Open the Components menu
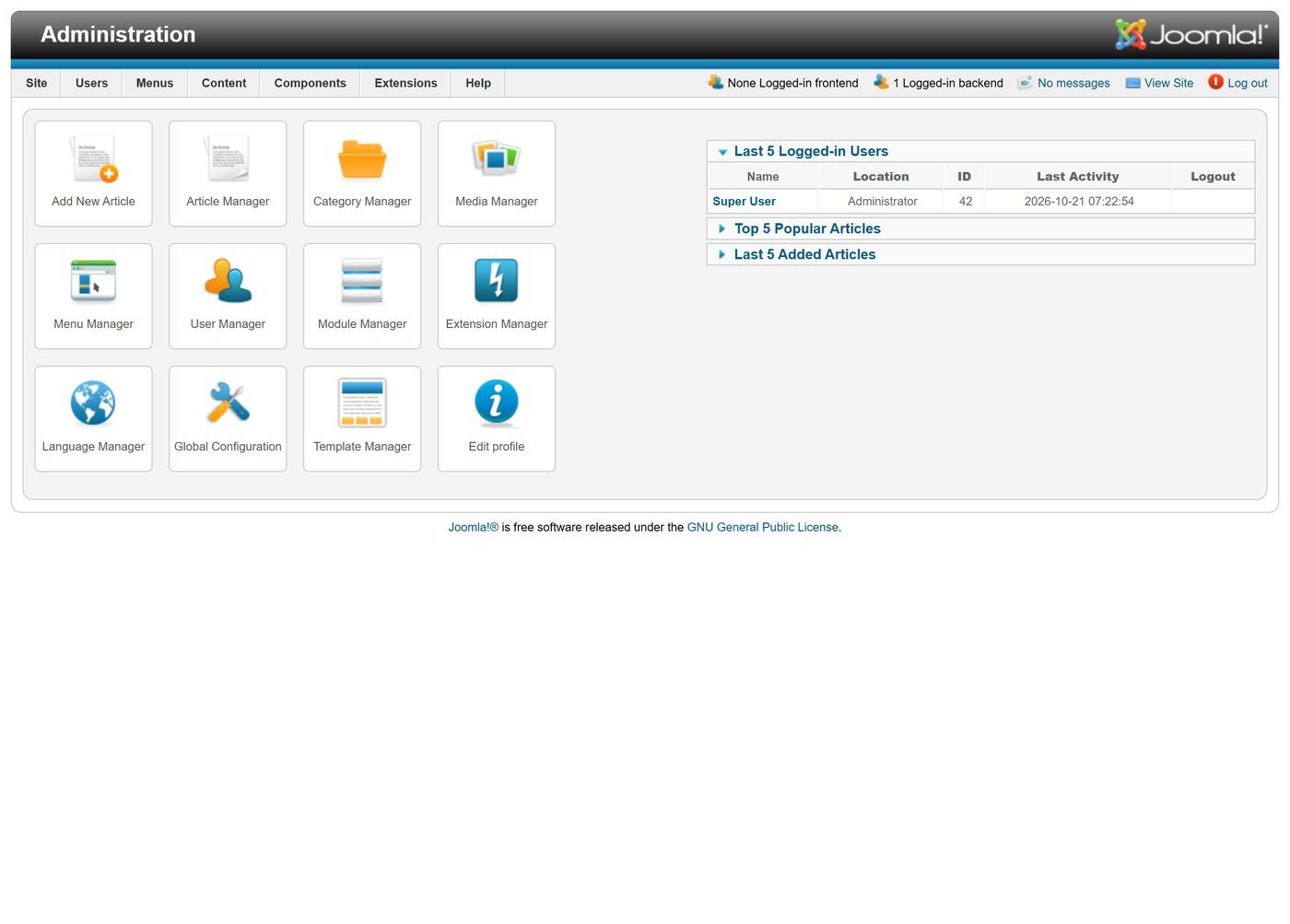 [x=311, y=83]
